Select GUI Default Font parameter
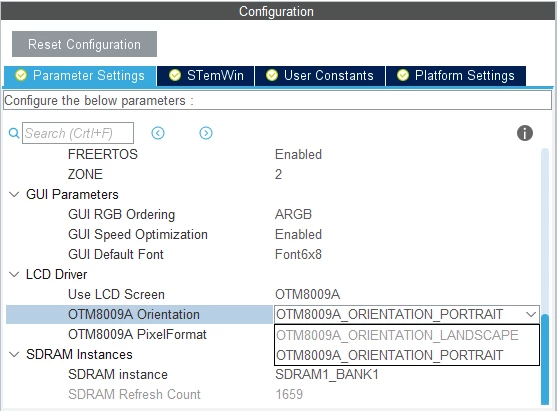This screenshot has height=412, width=558. pos(116,254)
